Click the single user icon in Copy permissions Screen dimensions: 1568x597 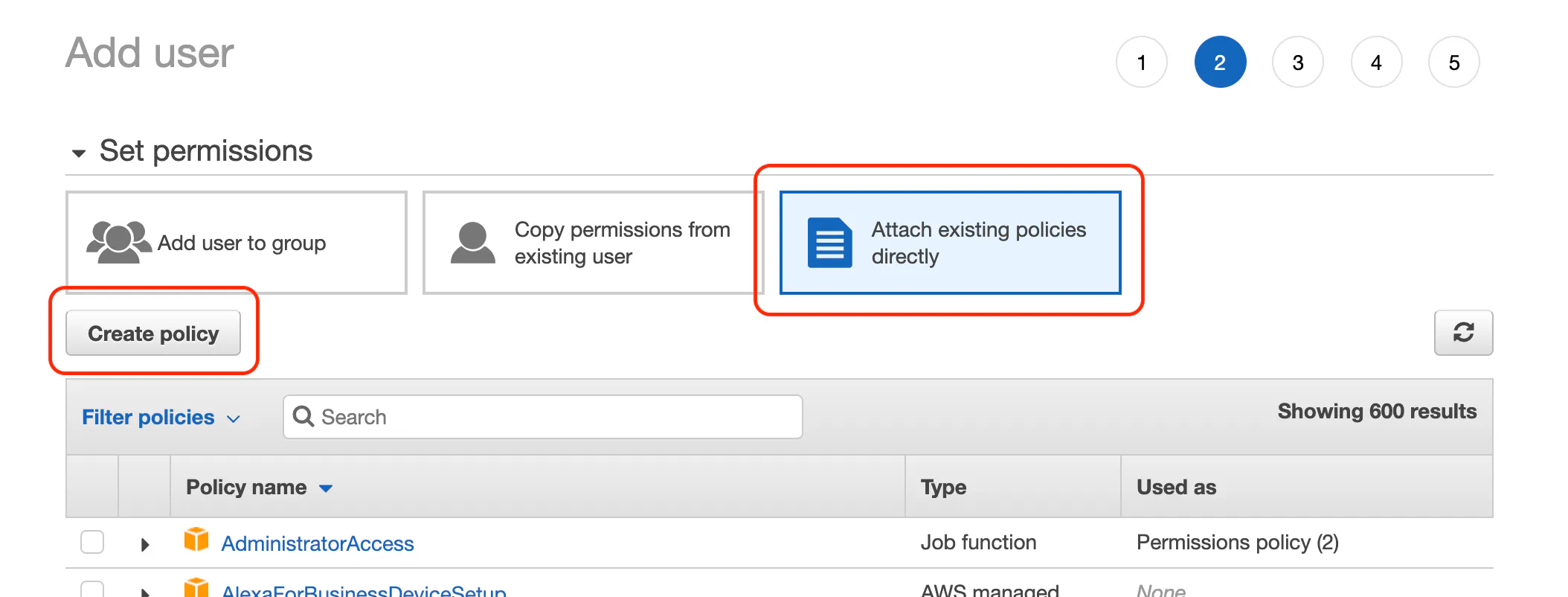coord(472,242)
